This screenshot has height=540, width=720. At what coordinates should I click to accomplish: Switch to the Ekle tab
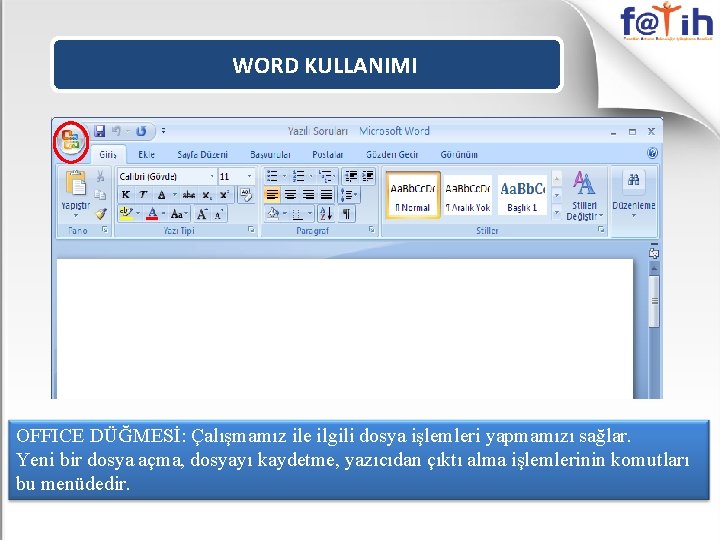click(146, 155)
